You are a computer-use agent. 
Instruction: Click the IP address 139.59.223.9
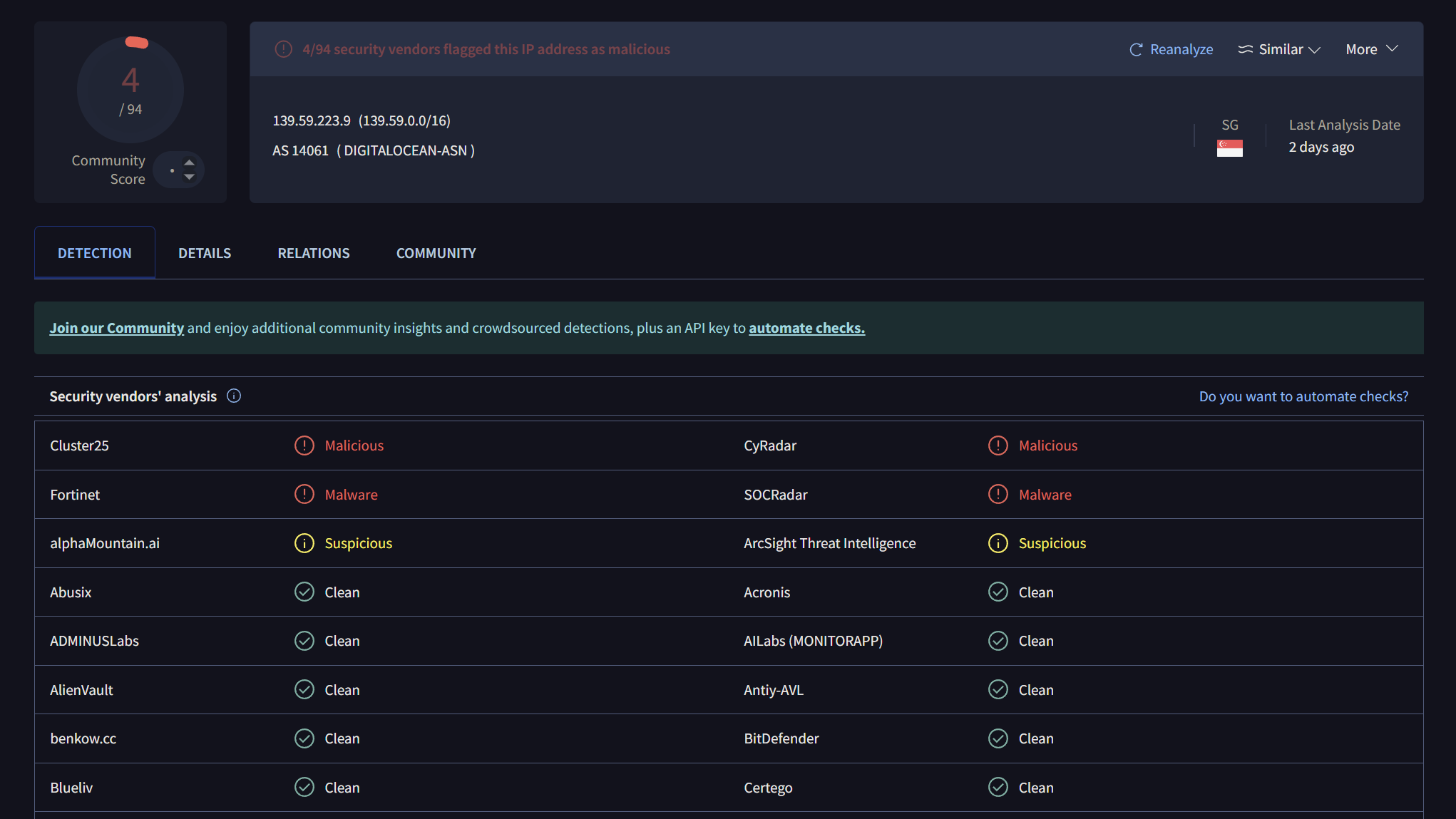(312, 120)
